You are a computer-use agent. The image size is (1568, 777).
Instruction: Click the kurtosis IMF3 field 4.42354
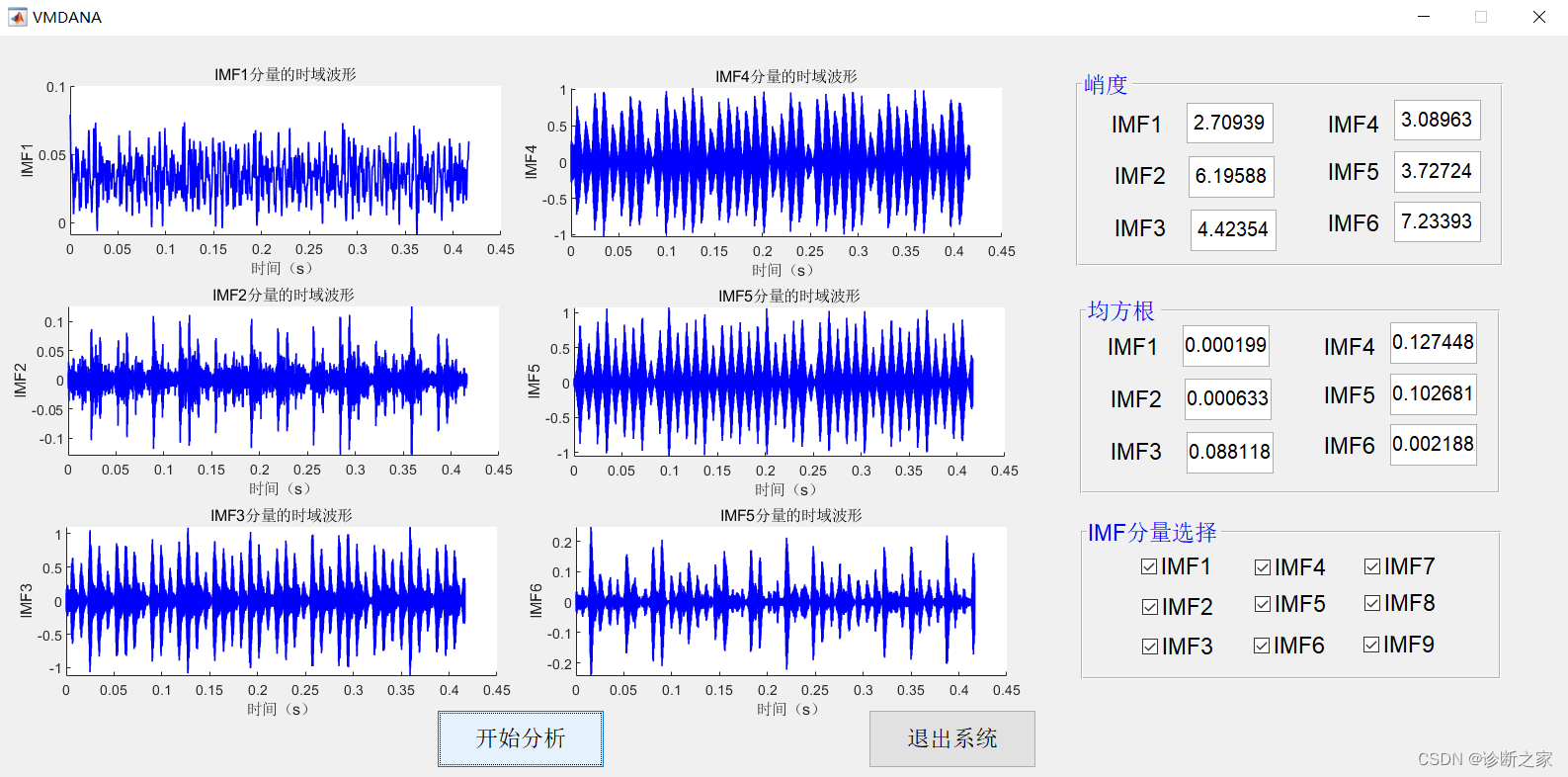click(x=1233, y=230)
